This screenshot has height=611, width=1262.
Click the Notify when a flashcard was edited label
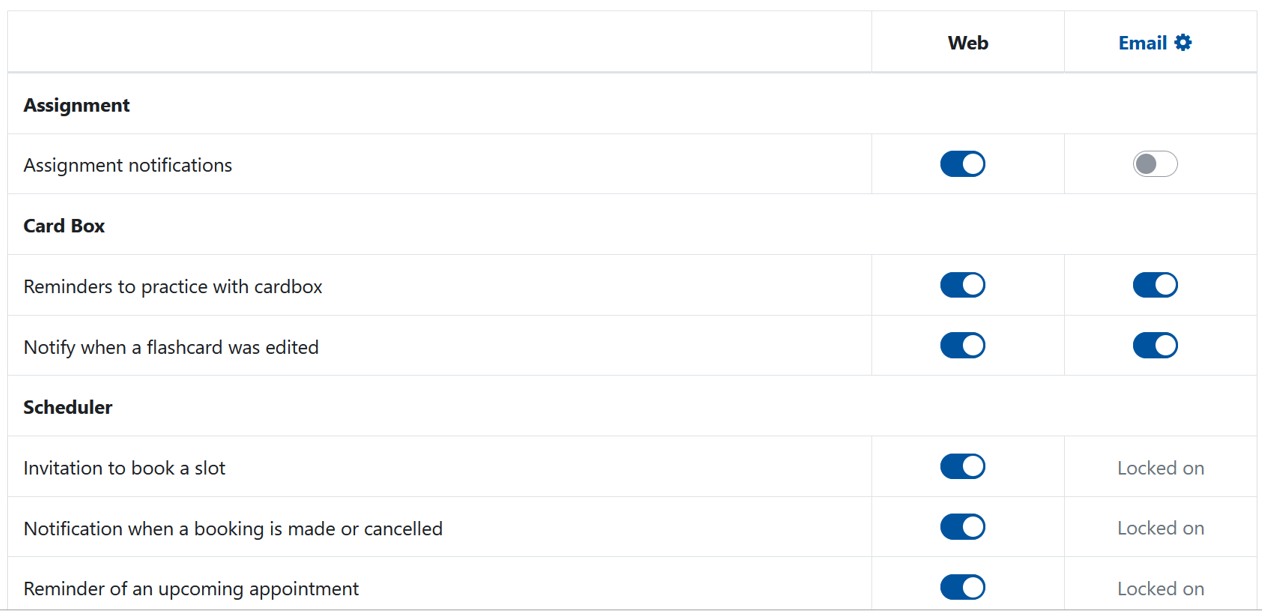point(170,346)
